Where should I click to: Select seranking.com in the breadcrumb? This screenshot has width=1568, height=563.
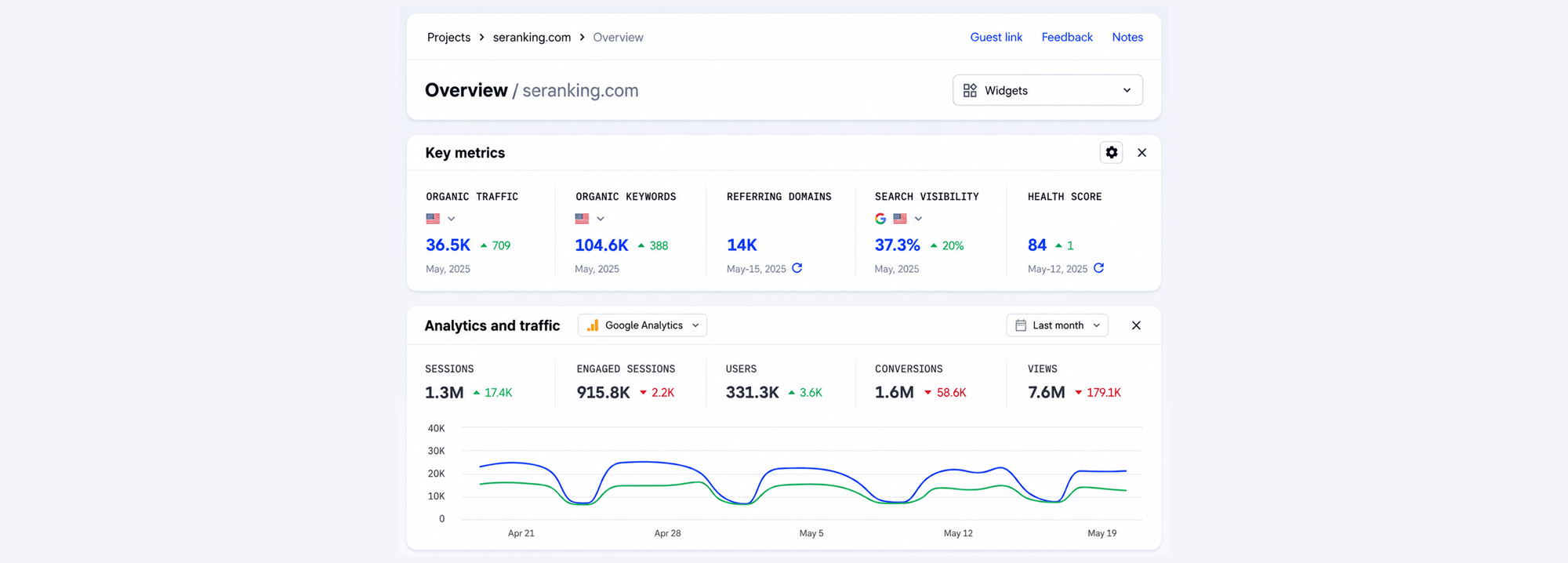click(x=532, y=38)
